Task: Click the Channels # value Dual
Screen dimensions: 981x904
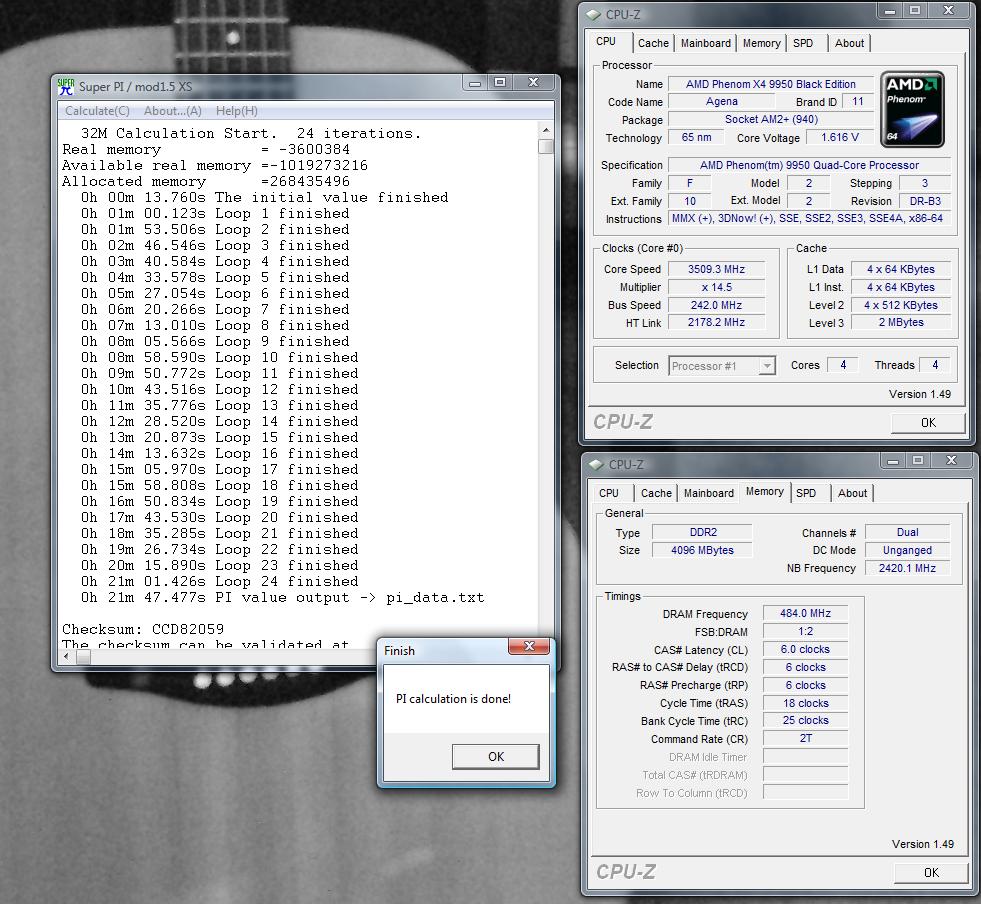Action: pyautogui.click(x=908, y=532)
